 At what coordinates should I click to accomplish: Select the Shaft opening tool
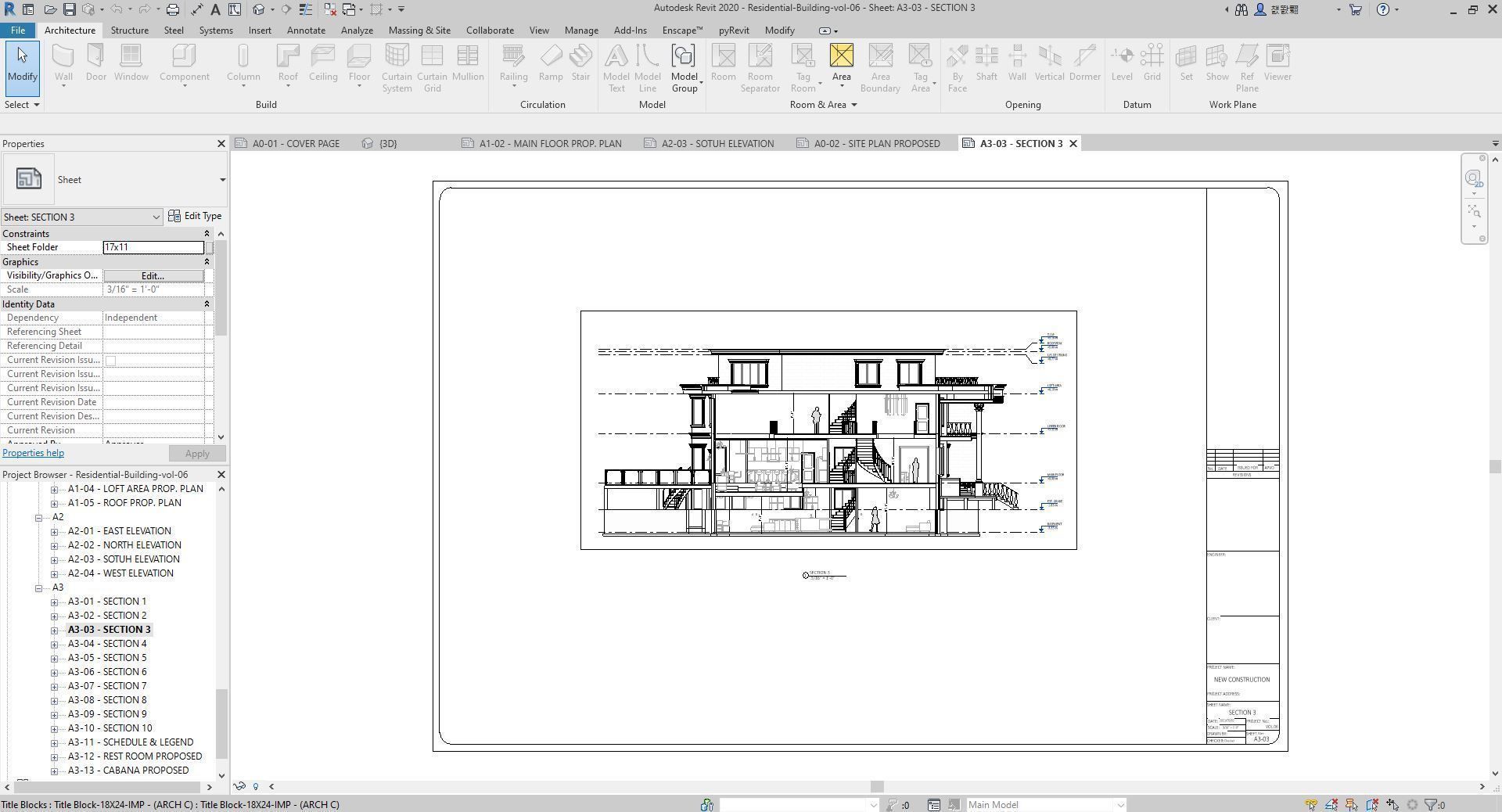tap(986, 63)
